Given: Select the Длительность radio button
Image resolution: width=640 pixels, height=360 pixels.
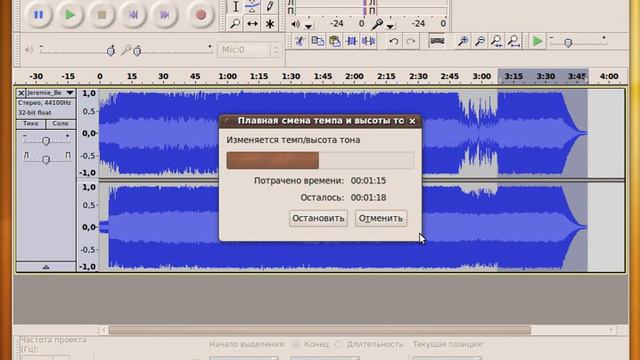Looking at the screenshot, I should 338,344.
